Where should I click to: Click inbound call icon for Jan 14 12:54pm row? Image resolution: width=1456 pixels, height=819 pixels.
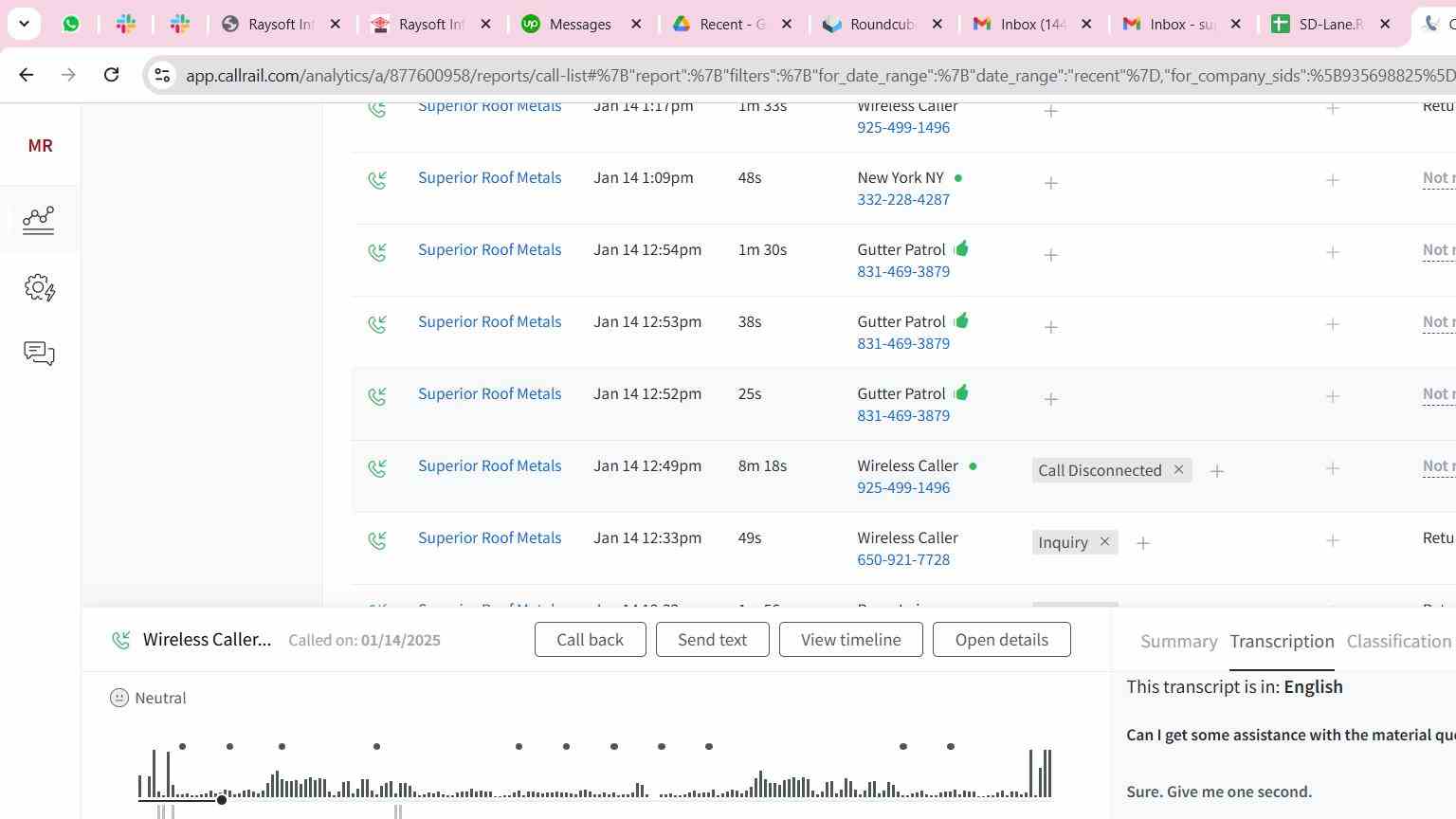[377, 252]
